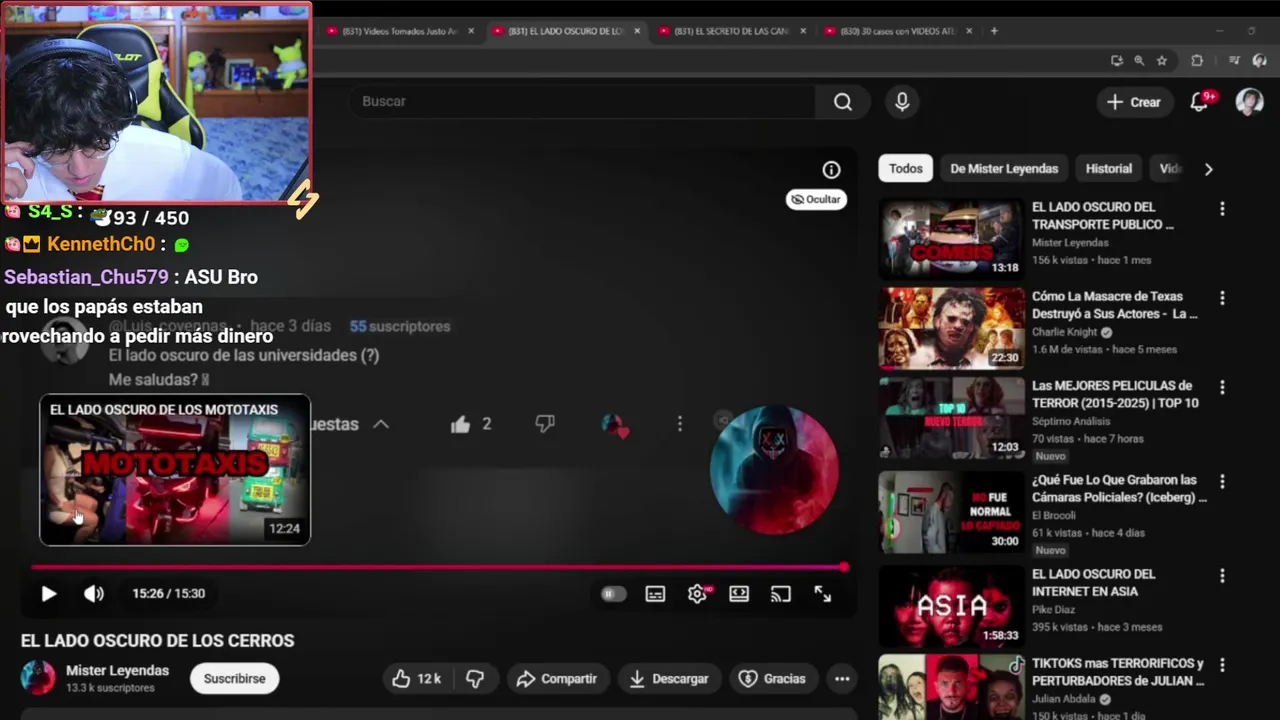Select De Mister Leyendas chip
This screenshot has width=1280, height=720.
[1004, 169]
